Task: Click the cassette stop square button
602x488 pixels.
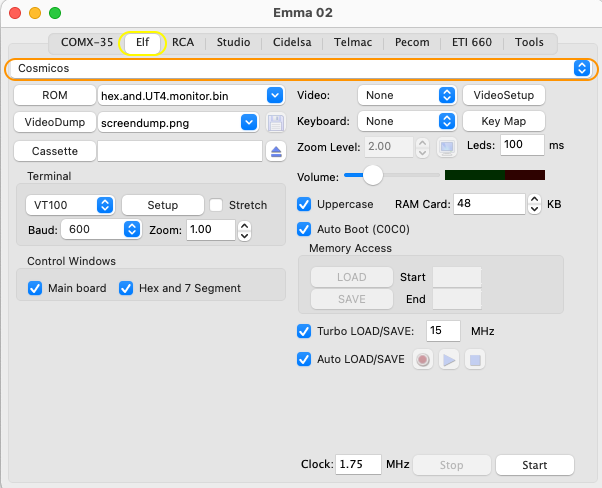Action: (475, 360)
